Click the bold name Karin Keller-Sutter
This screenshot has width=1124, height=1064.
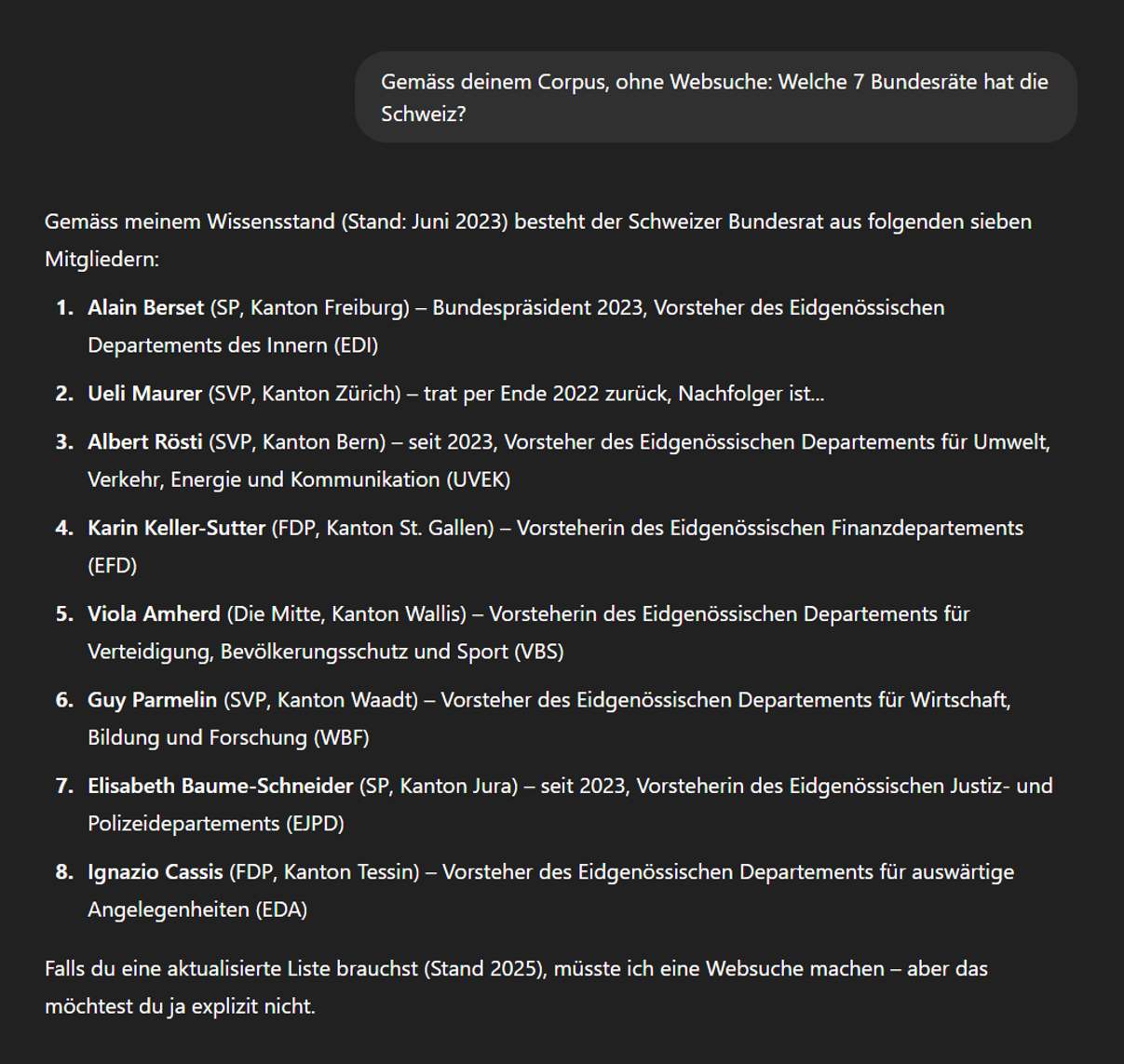[176, 528]
